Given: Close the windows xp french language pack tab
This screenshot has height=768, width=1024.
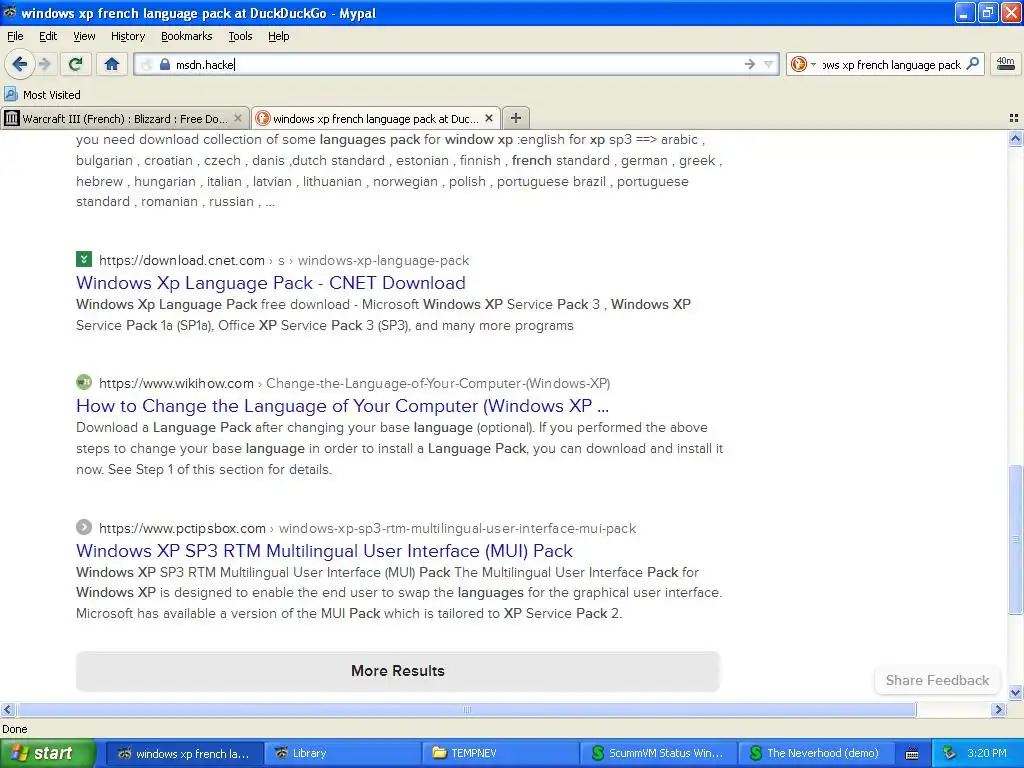Looking at the screenshot, I should tap(488, 118).
